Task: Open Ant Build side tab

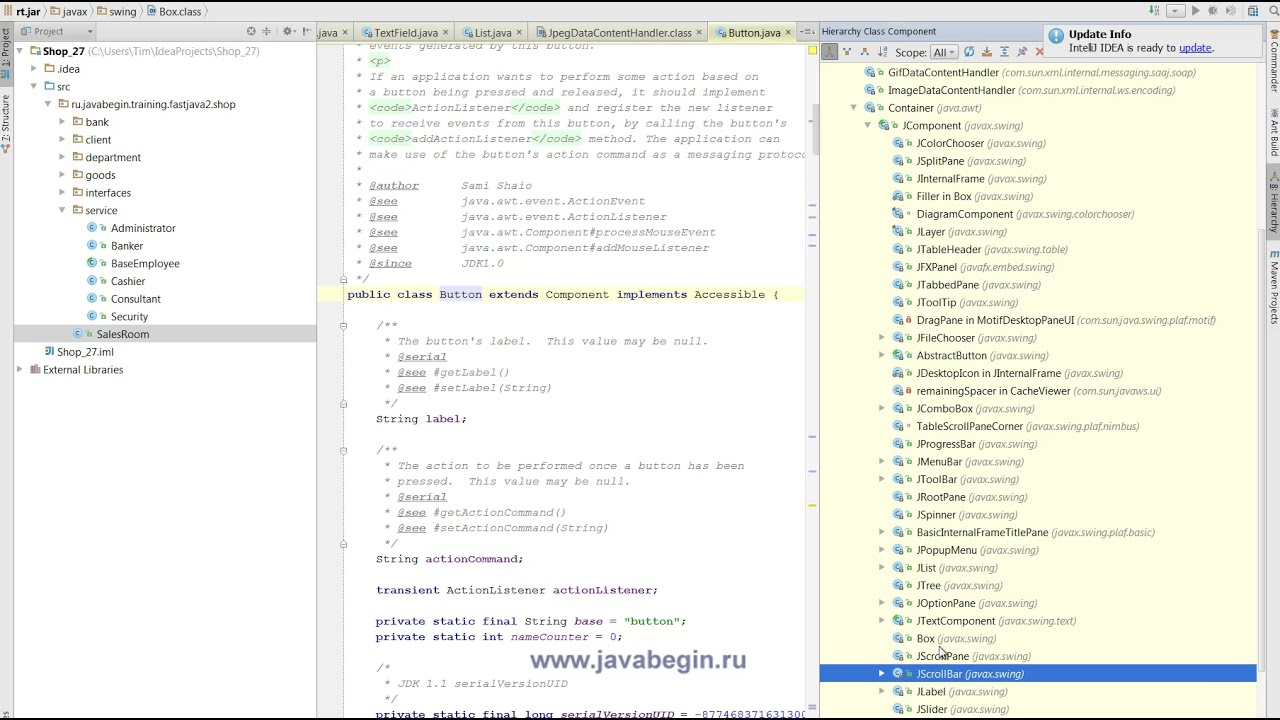Action: pyautogui.click(x=1274, y=131)
